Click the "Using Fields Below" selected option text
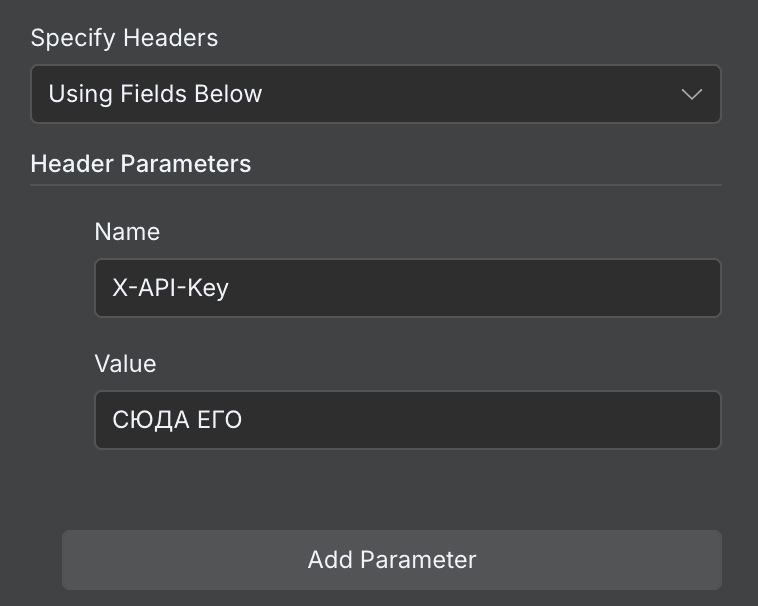 (x=155, y=94)
